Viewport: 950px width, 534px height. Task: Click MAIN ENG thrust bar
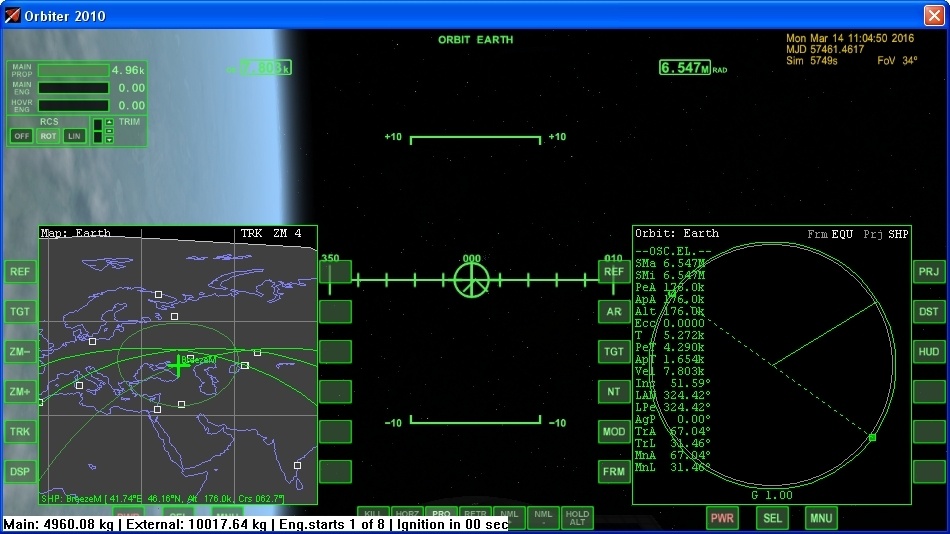73,88
